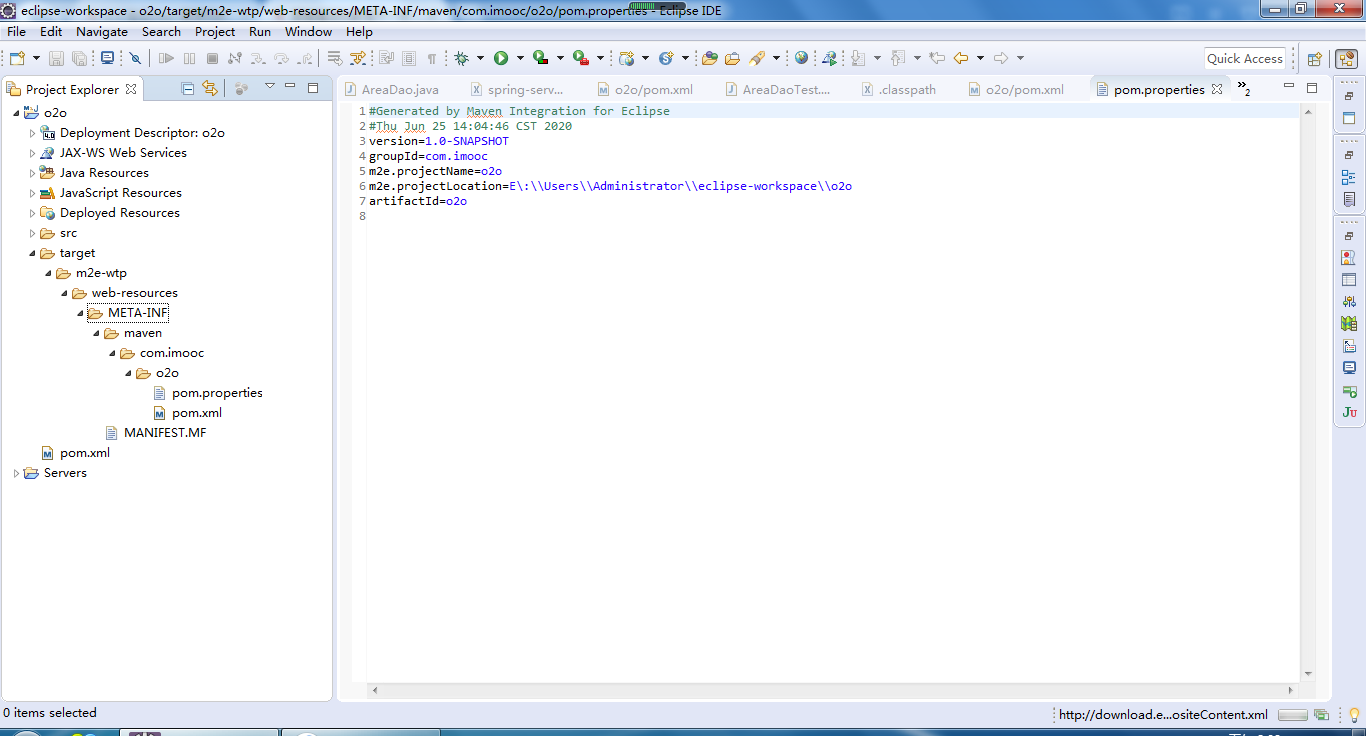This screenshot has width=1366, height=736.
Task: Open the Project menu
Action: tap(215, 31)
